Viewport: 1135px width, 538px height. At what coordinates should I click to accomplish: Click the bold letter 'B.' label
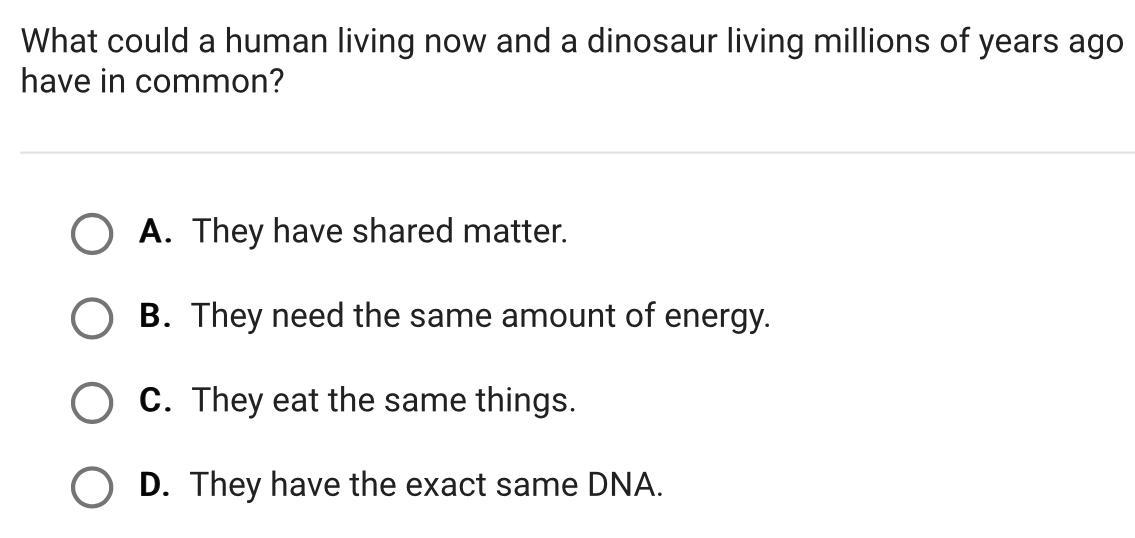point(156,316)
